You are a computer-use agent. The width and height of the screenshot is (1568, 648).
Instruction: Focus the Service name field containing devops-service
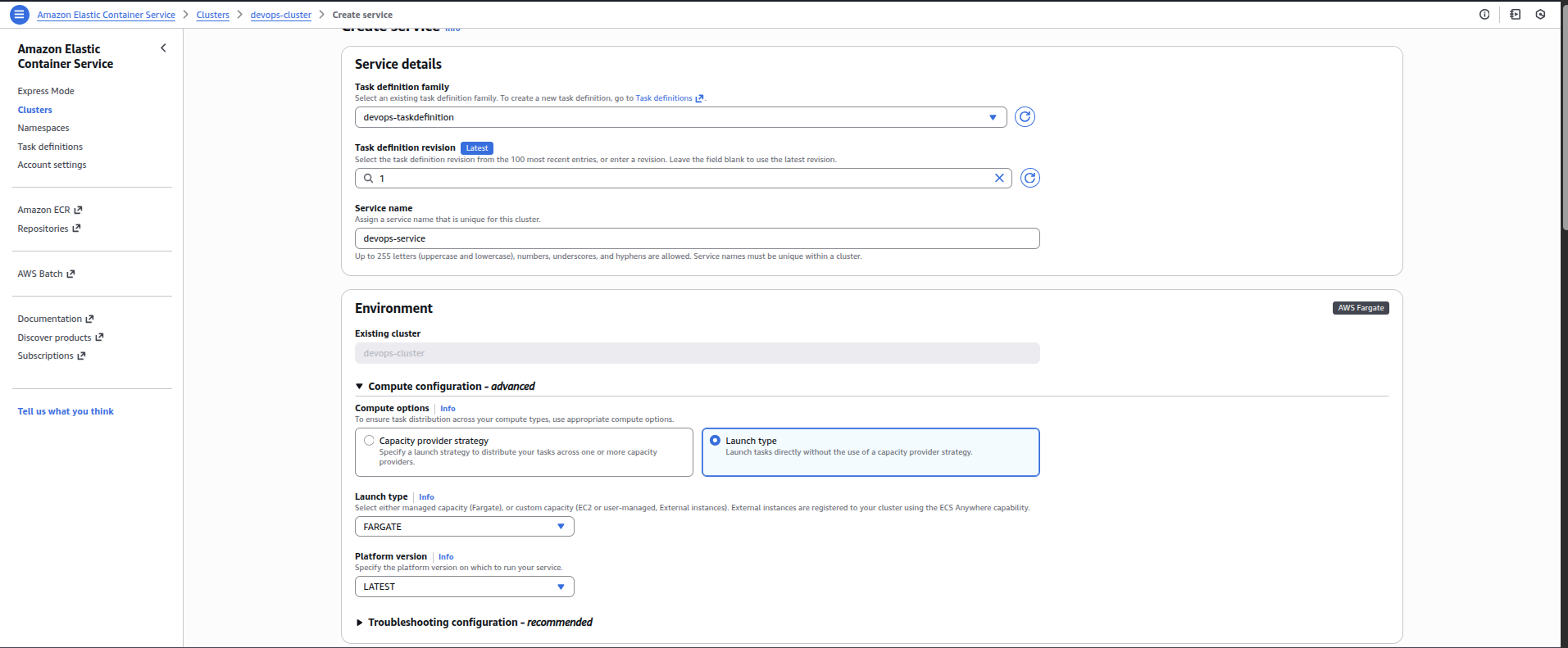(x=697, y=238)
